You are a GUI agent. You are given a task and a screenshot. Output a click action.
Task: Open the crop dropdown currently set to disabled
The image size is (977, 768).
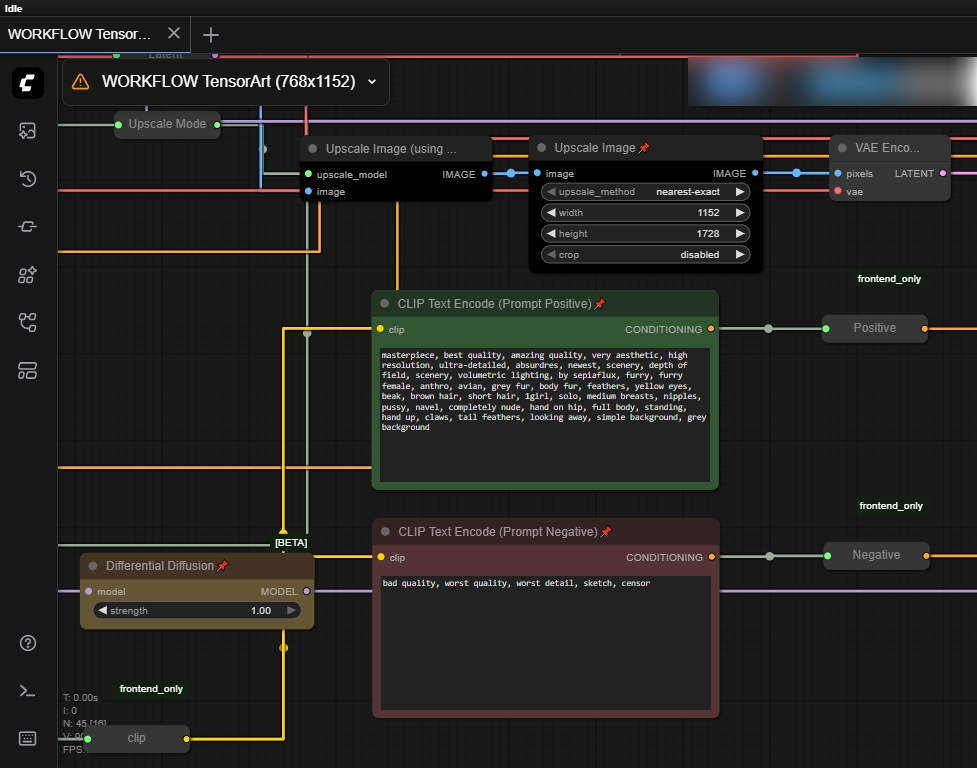pyautogui.click(x=645, y=254)
